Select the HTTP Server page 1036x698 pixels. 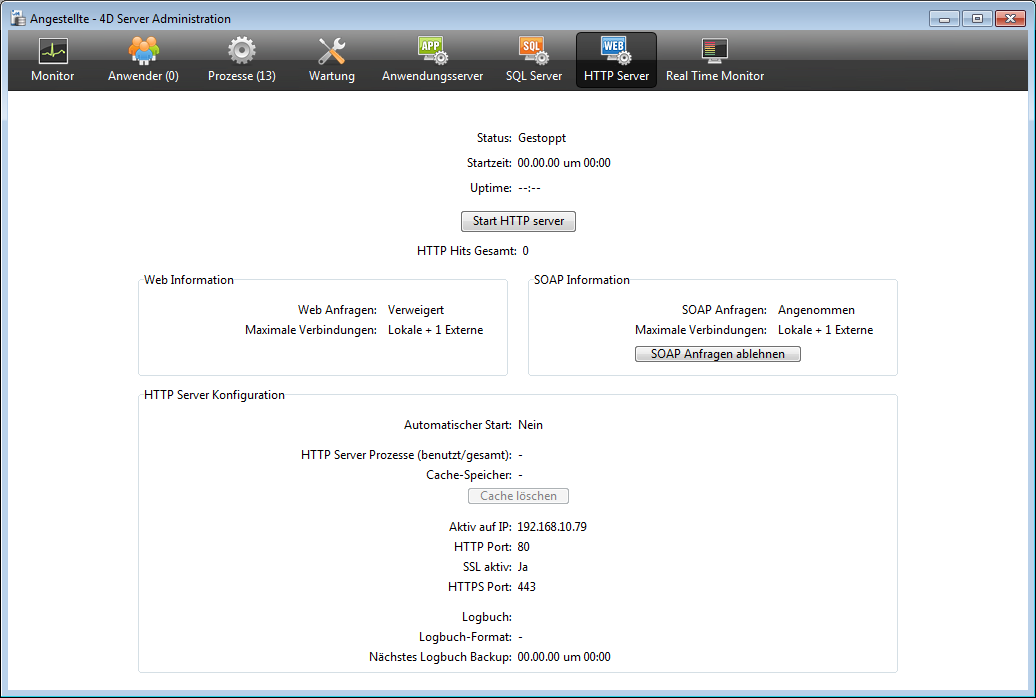point(616,60)
